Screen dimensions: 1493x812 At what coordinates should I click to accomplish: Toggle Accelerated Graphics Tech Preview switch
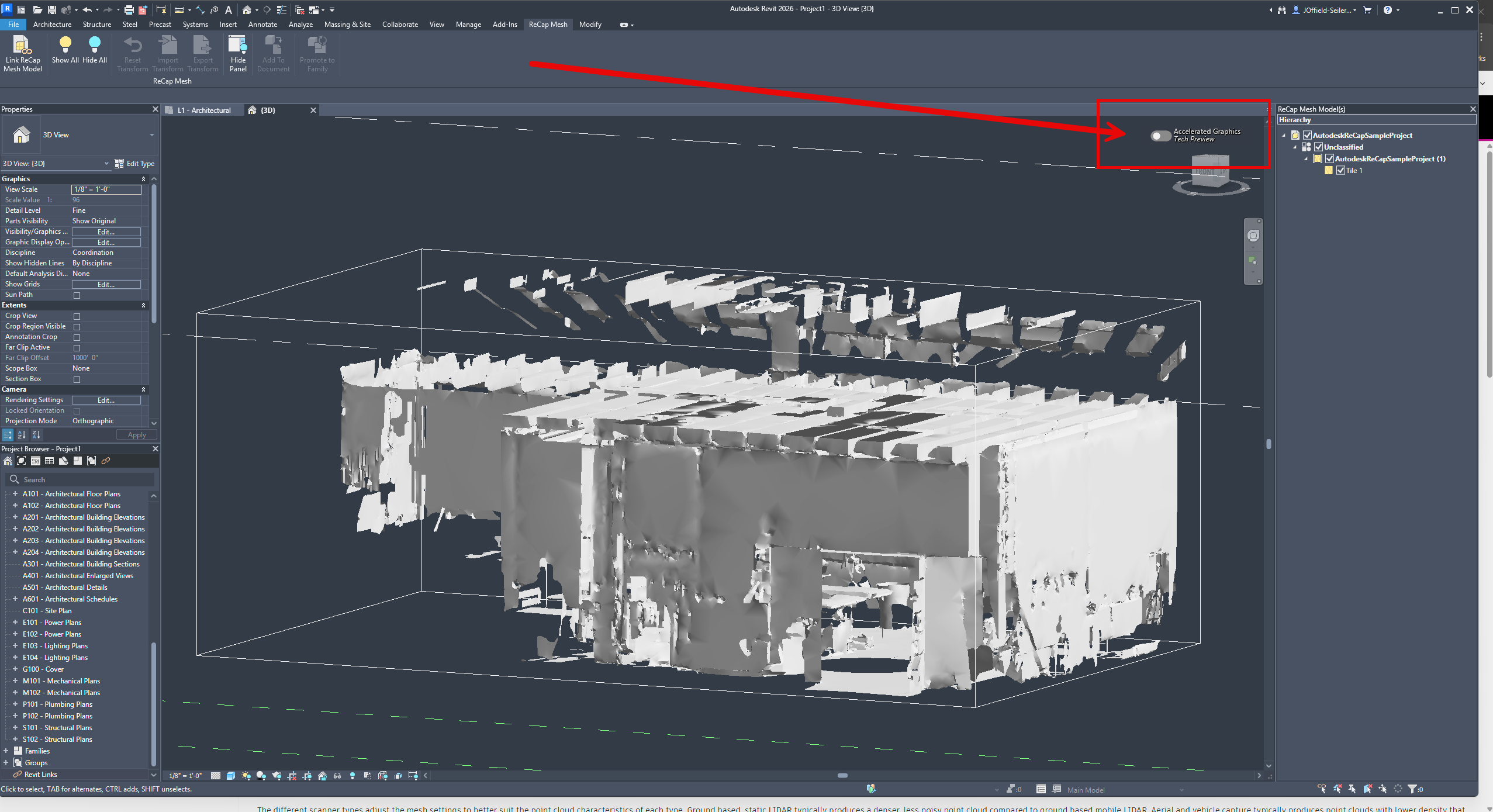tap(1160, 136)
